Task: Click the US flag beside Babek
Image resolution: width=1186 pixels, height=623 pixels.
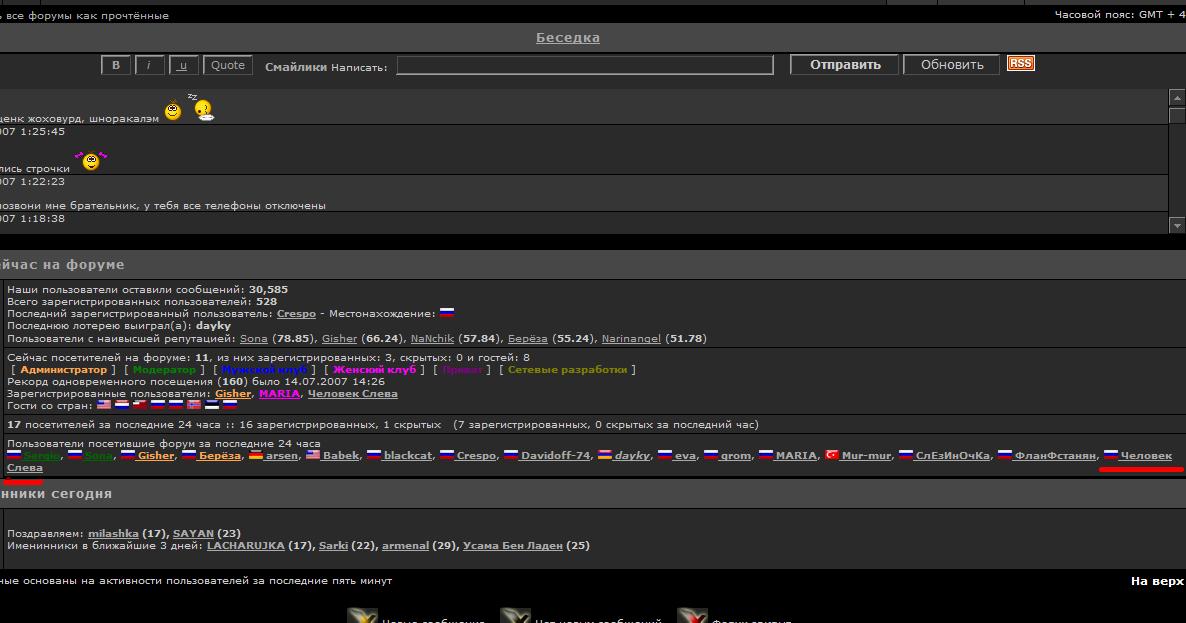Action: click(x=313, y=455)
